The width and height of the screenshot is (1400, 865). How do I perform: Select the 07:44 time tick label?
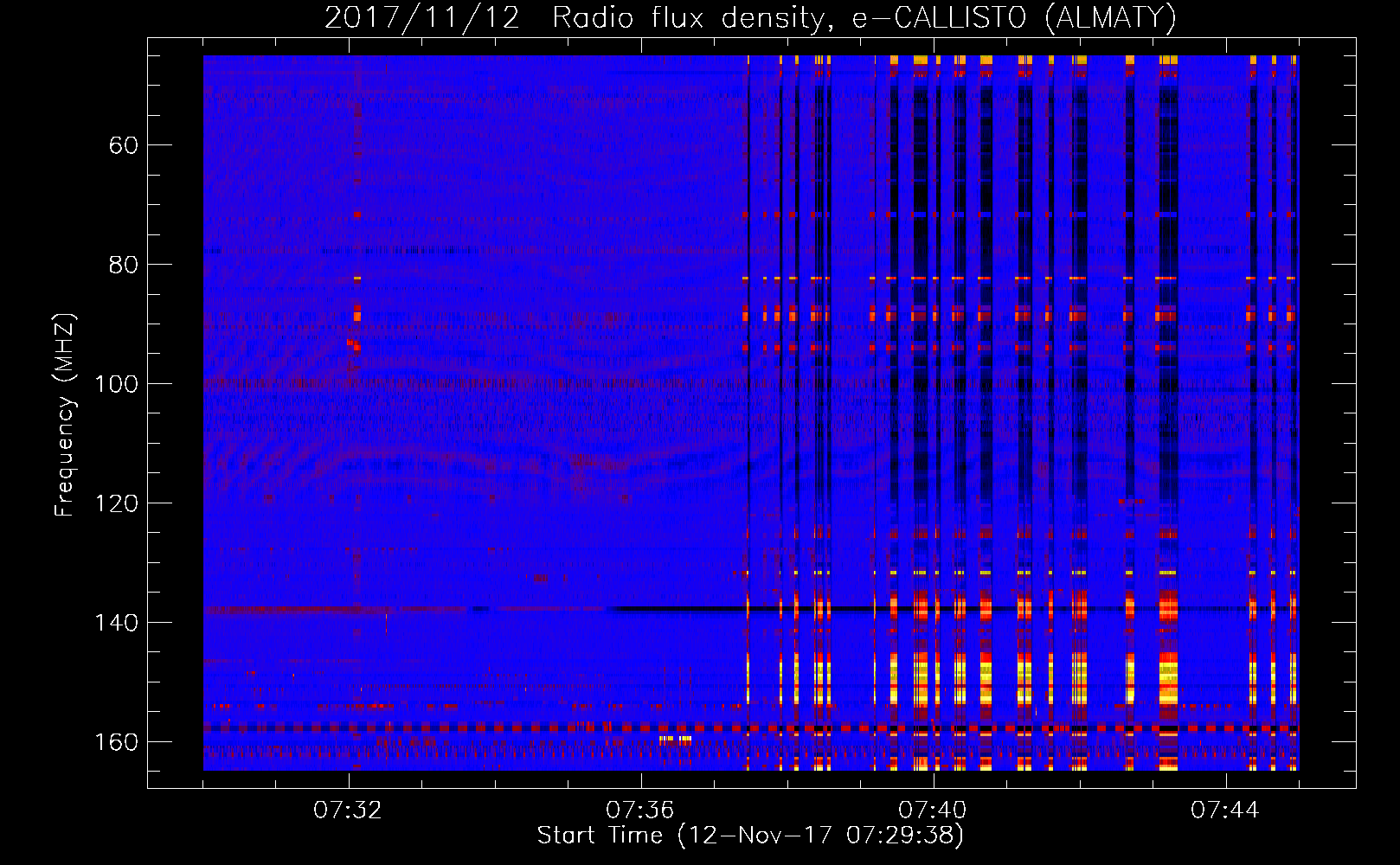coord(1225,811)
